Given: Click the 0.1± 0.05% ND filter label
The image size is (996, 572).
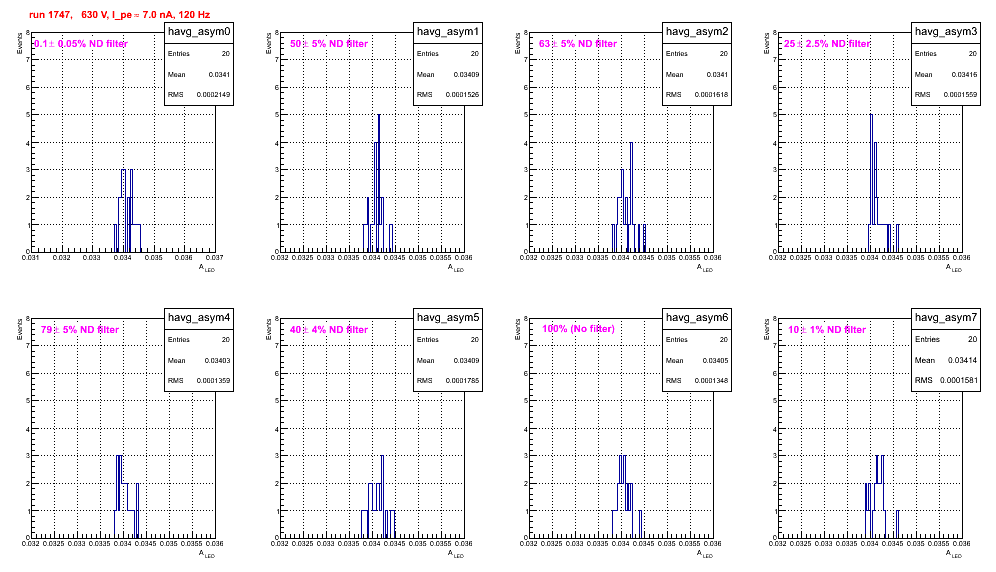Looking at the screenshot, I should pyautogui.click(x=81, y=44).
